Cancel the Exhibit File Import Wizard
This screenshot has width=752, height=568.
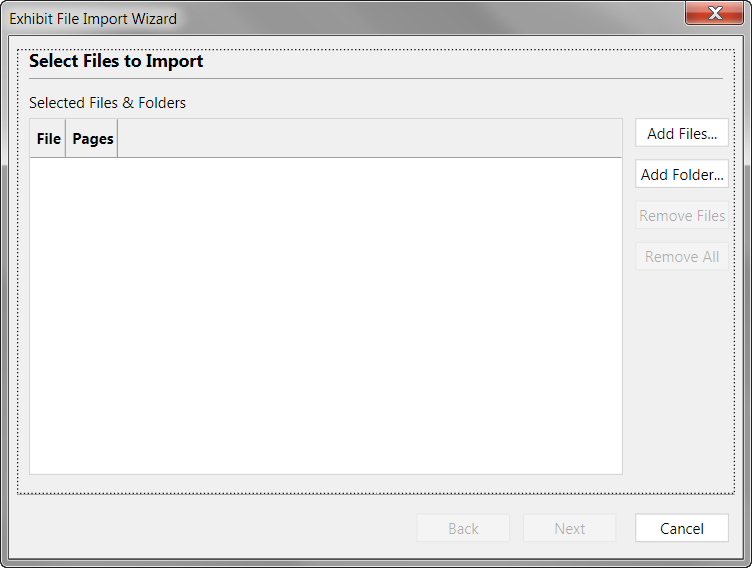[682, 528]
